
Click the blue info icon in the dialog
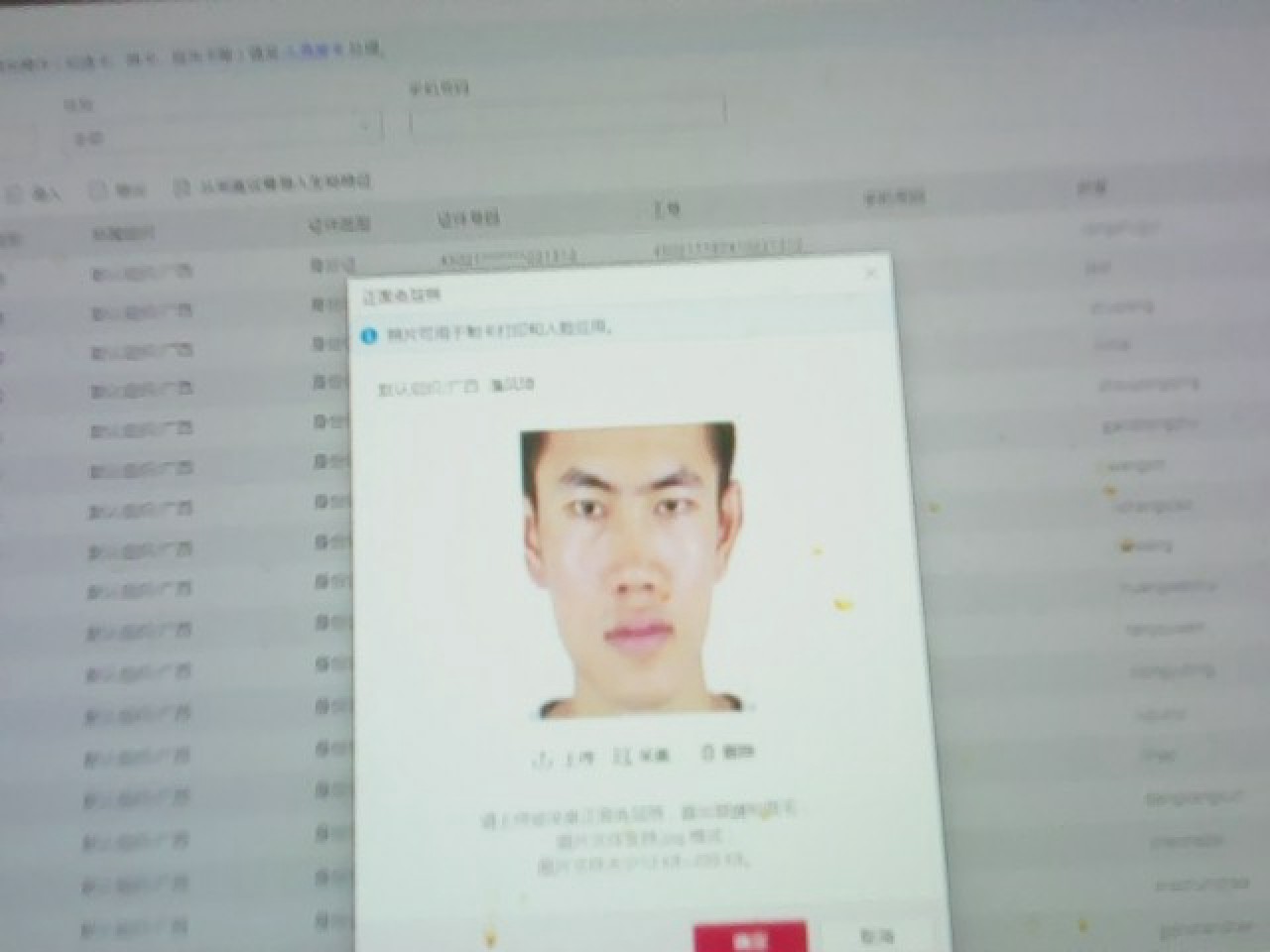tap(369, 335)
